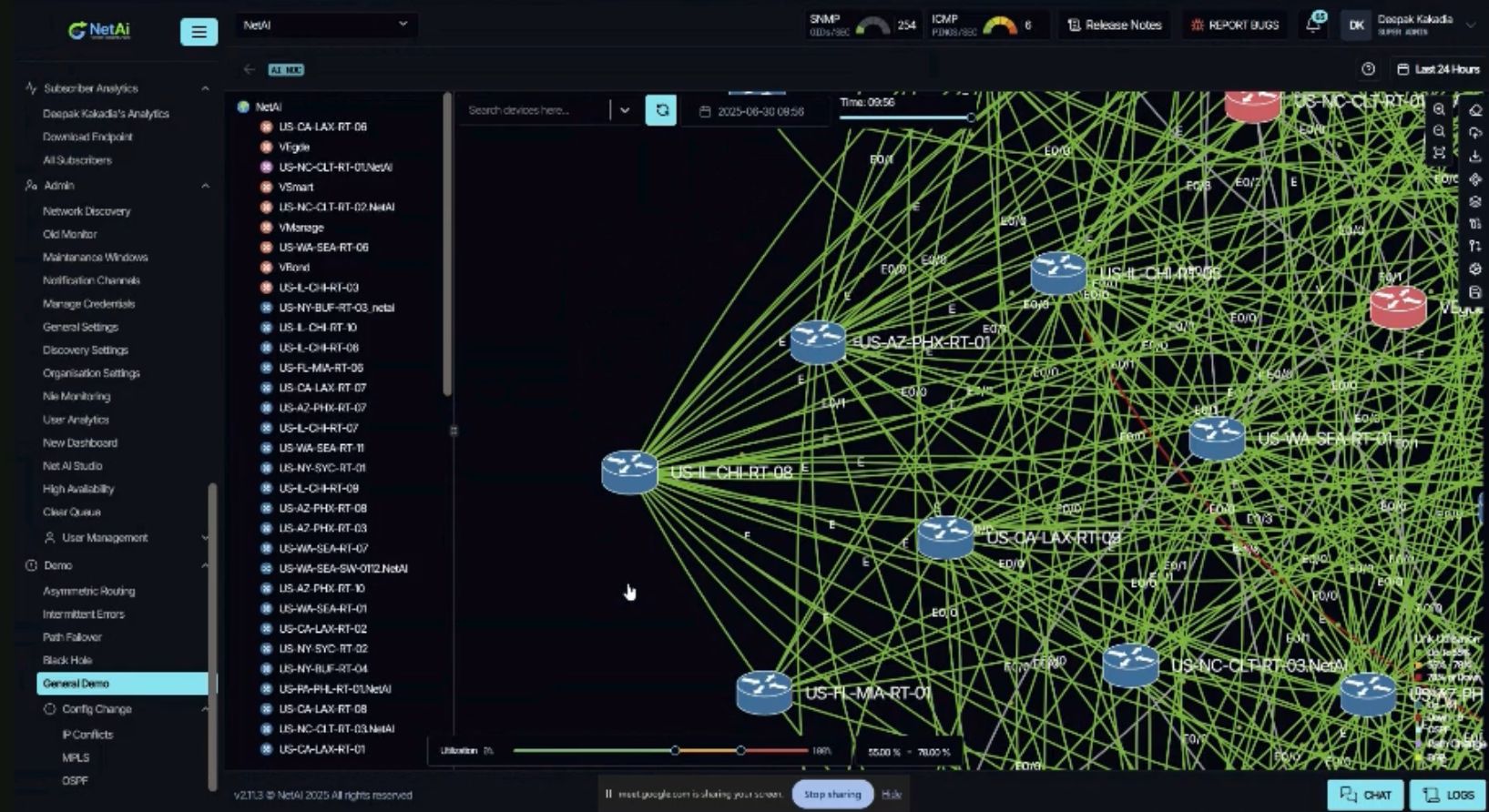Image resolution: width=1489 pixels, height=812 pixels.
Task: Click the download icon in map toolbar
Action: [x=1475, y=157]
